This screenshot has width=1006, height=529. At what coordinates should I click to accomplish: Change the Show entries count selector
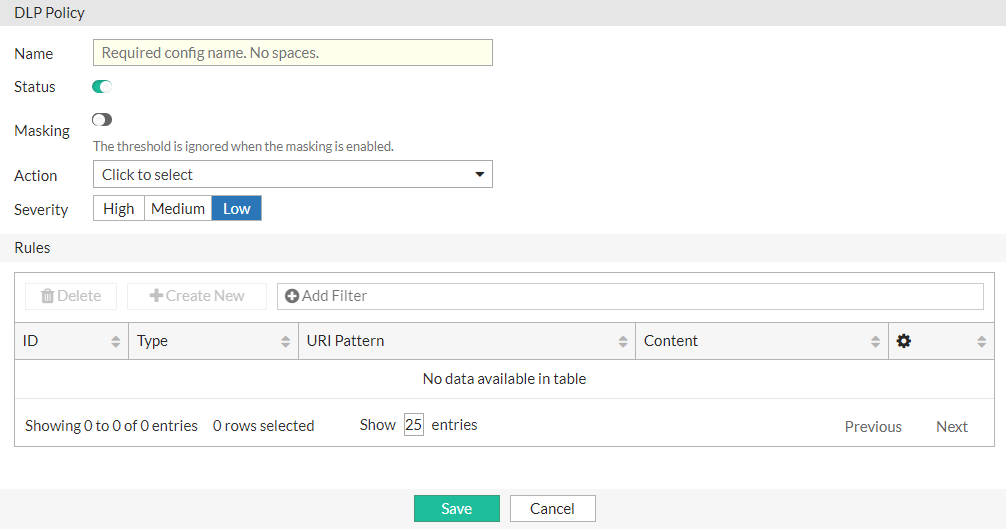[414, 425]
